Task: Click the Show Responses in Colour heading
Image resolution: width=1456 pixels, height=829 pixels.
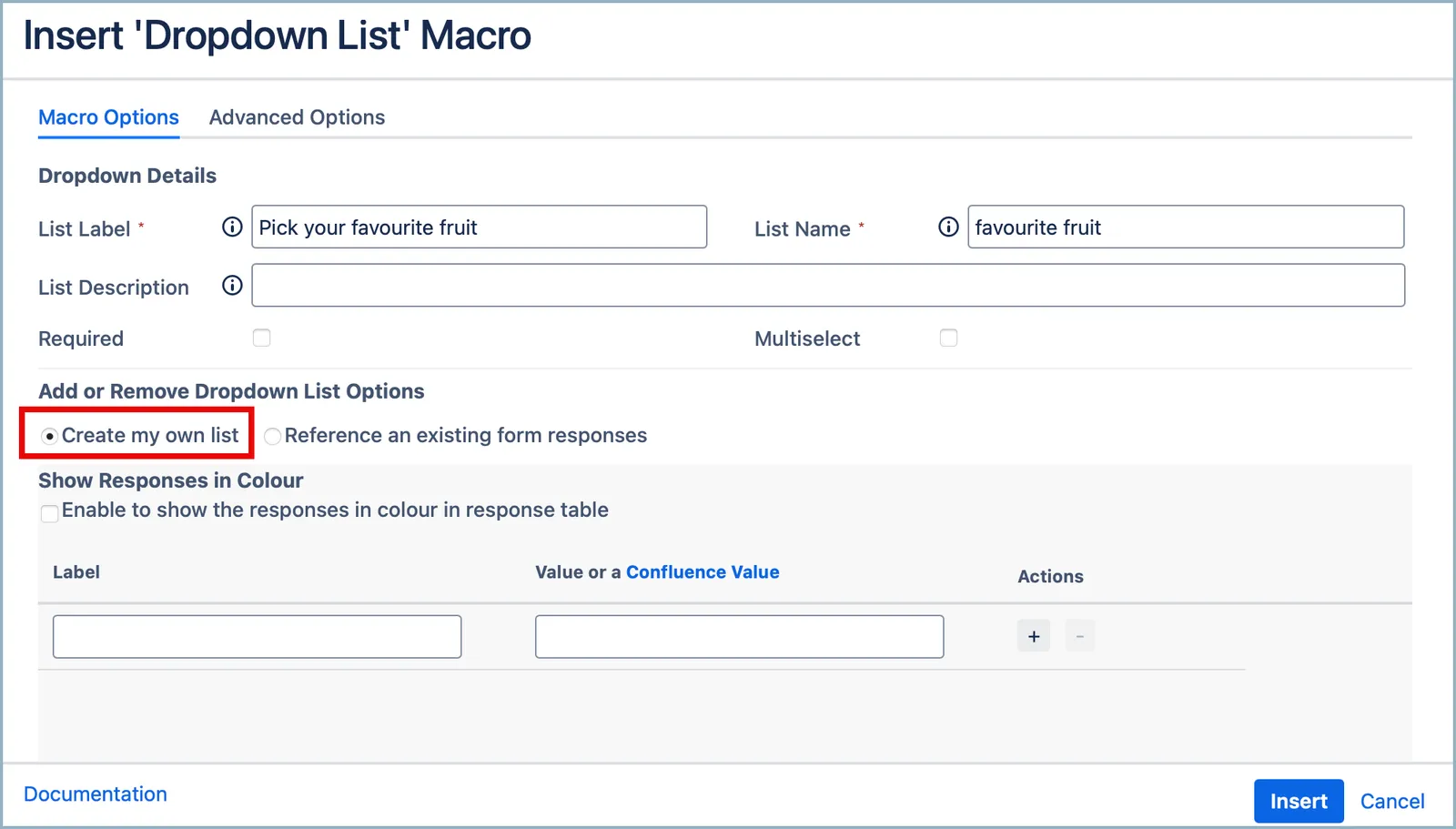Action: (170, 480)
